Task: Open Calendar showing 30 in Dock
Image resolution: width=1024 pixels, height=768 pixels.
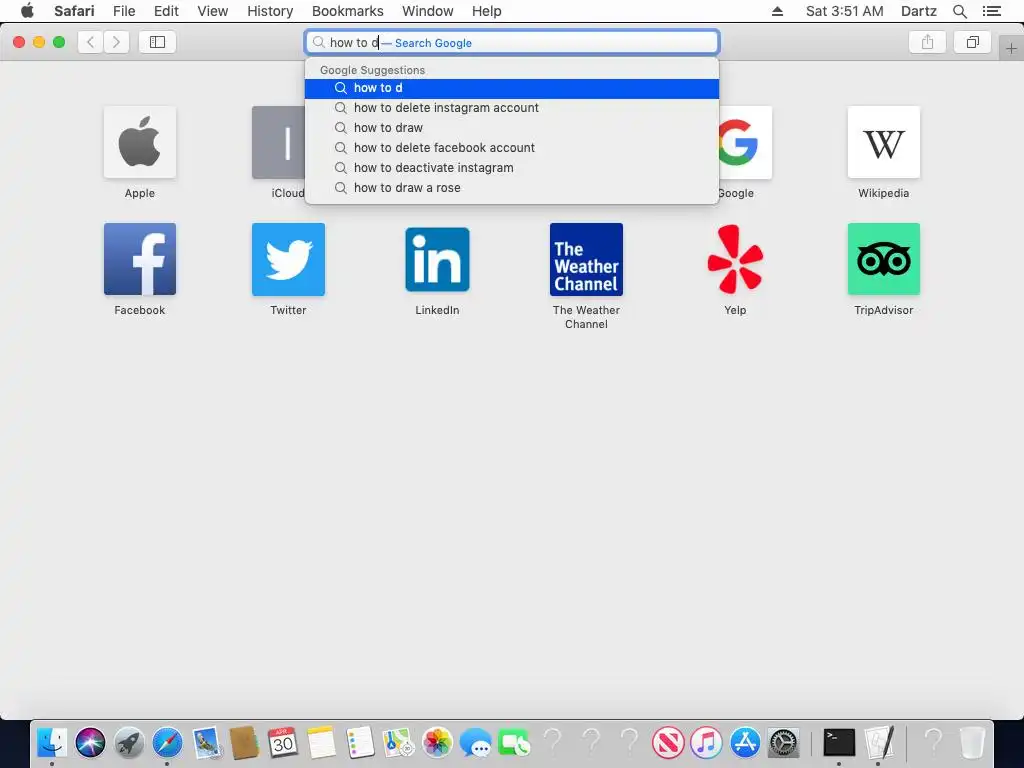Action: click(x=283, y=743)
